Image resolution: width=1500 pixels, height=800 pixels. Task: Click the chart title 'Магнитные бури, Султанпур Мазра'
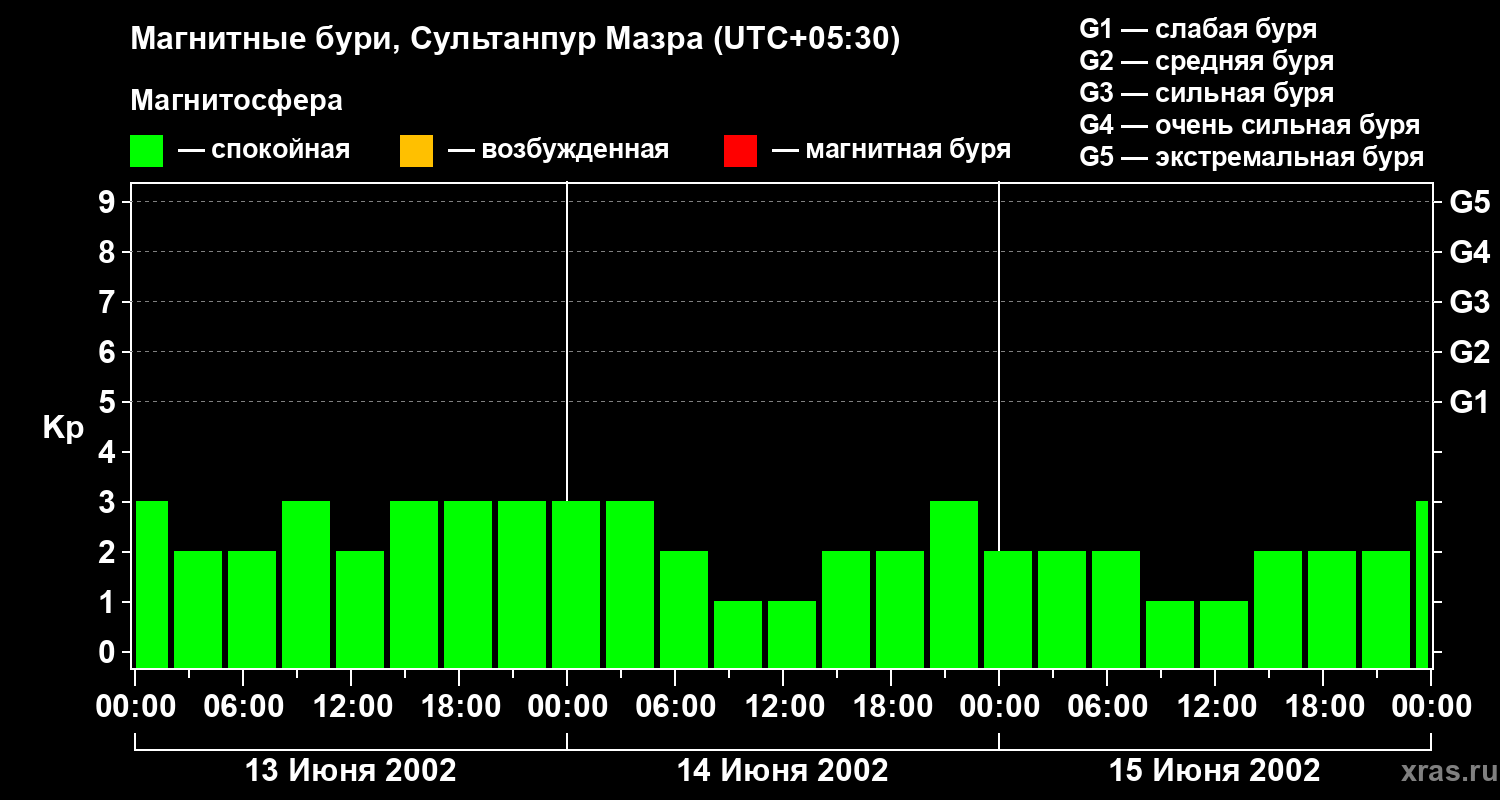417,39
